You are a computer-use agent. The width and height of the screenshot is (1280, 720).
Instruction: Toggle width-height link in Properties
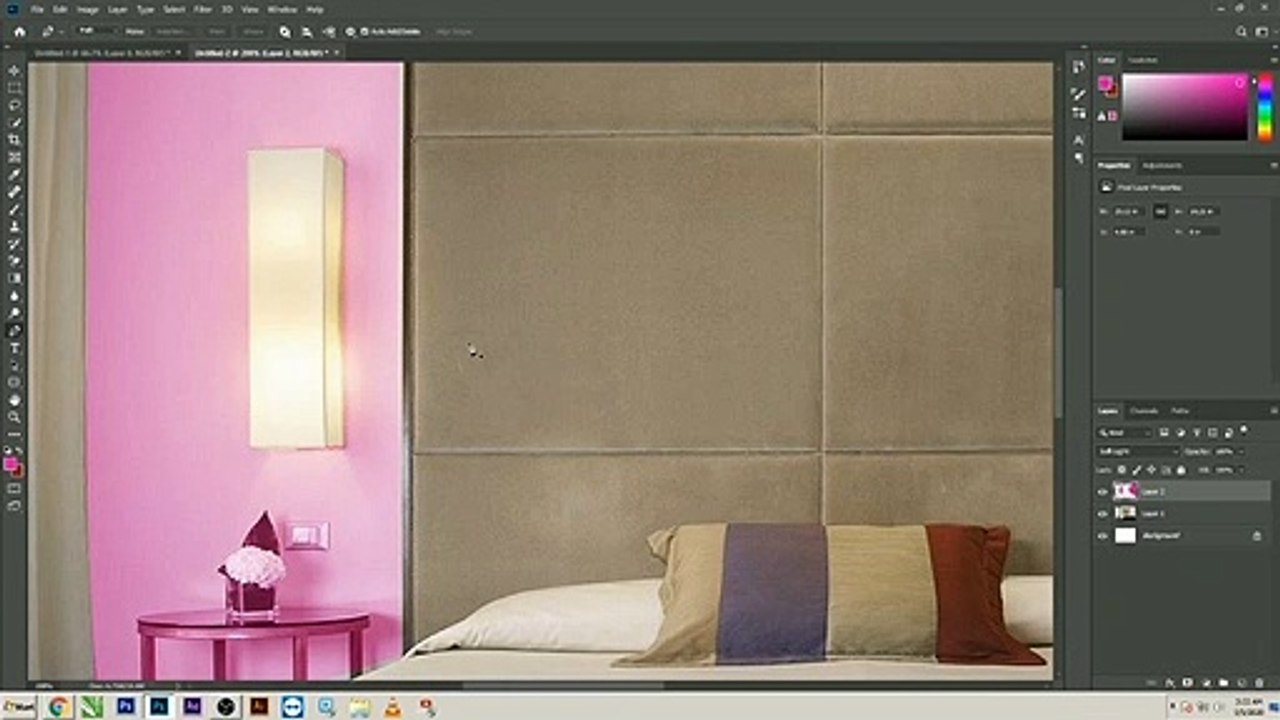[x=1160, y=211]
